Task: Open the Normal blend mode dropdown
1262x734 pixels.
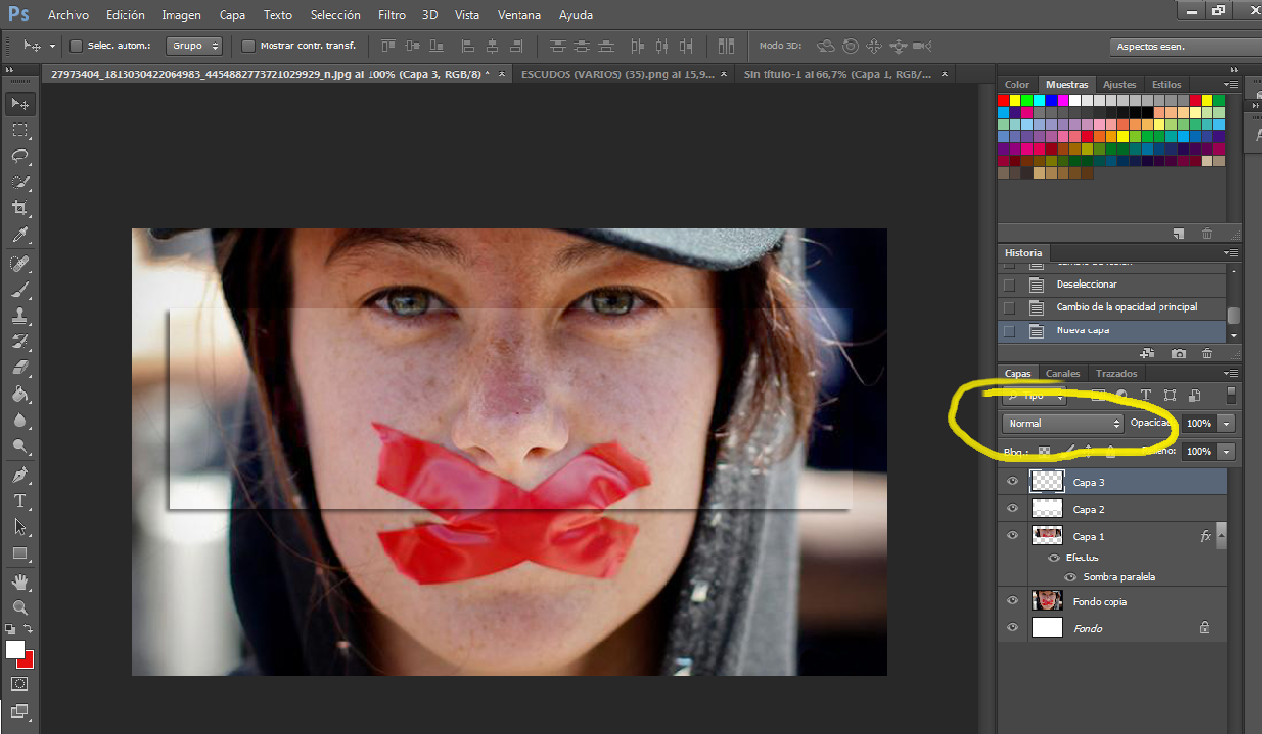Action: click(1064, 424)
